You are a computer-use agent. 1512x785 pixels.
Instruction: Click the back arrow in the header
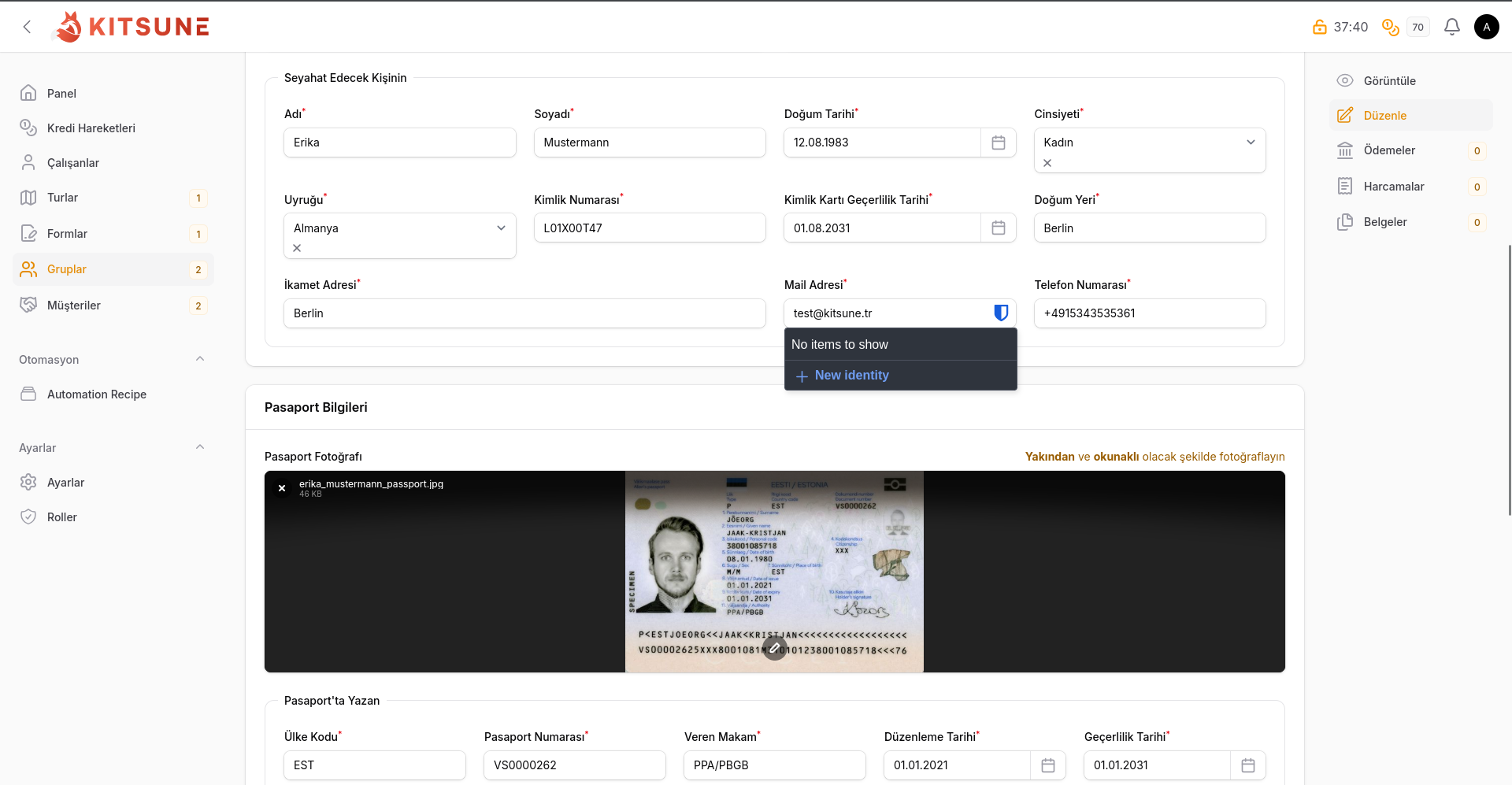(x=28, y=27)
